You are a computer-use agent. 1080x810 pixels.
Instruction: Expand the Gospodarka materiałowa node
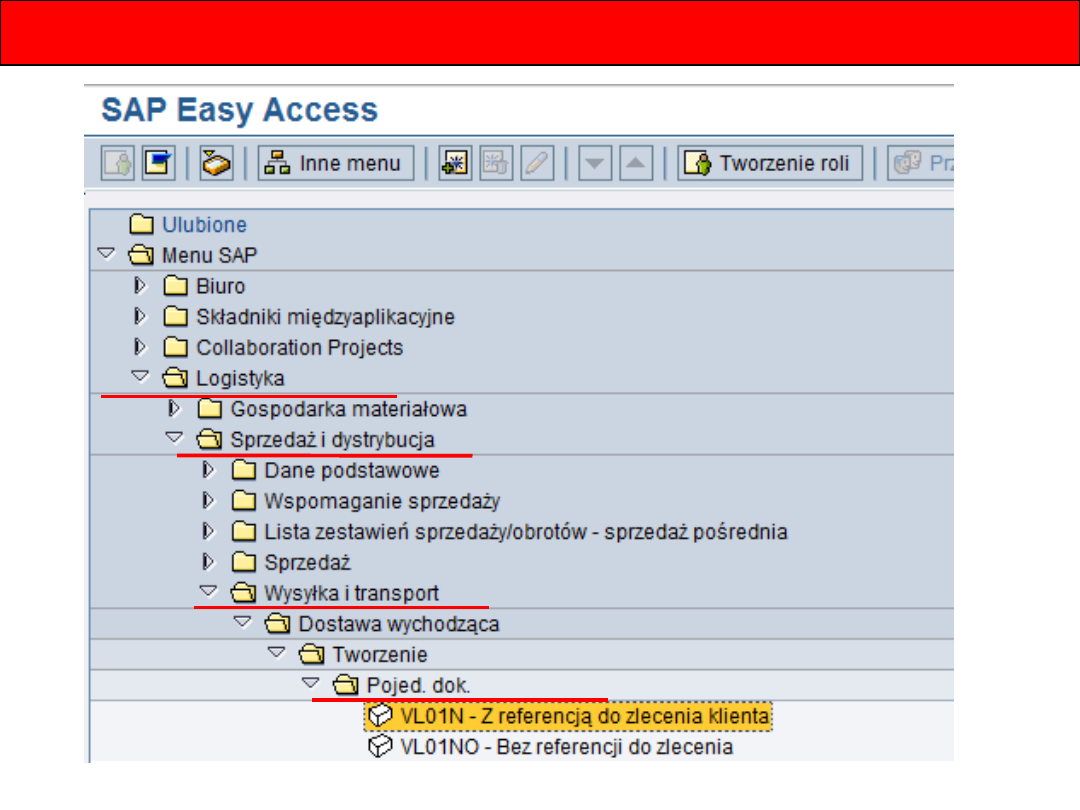(174, 408)
